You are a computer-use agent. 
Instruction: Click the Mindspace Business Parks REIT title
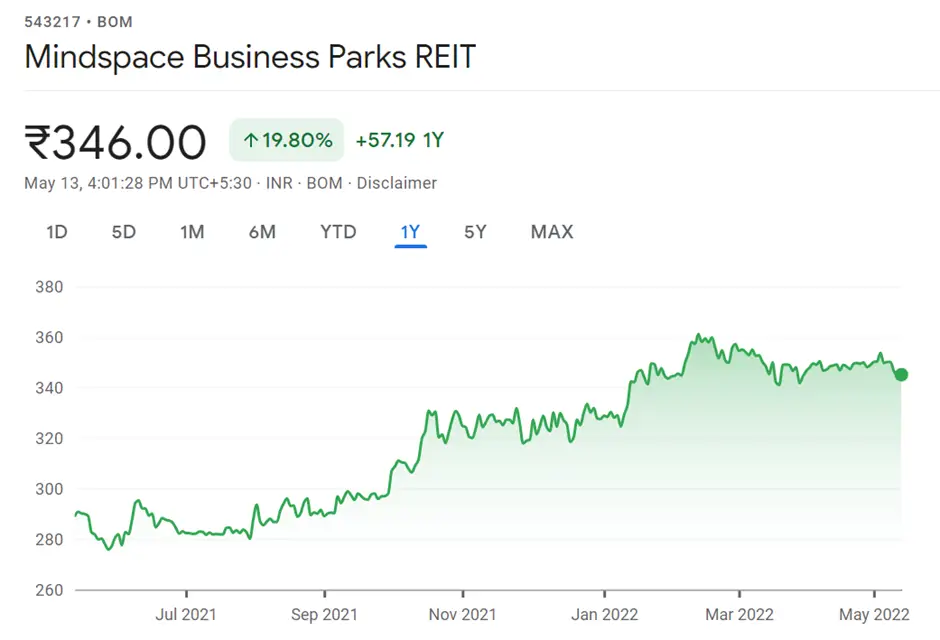click(250, 57)
